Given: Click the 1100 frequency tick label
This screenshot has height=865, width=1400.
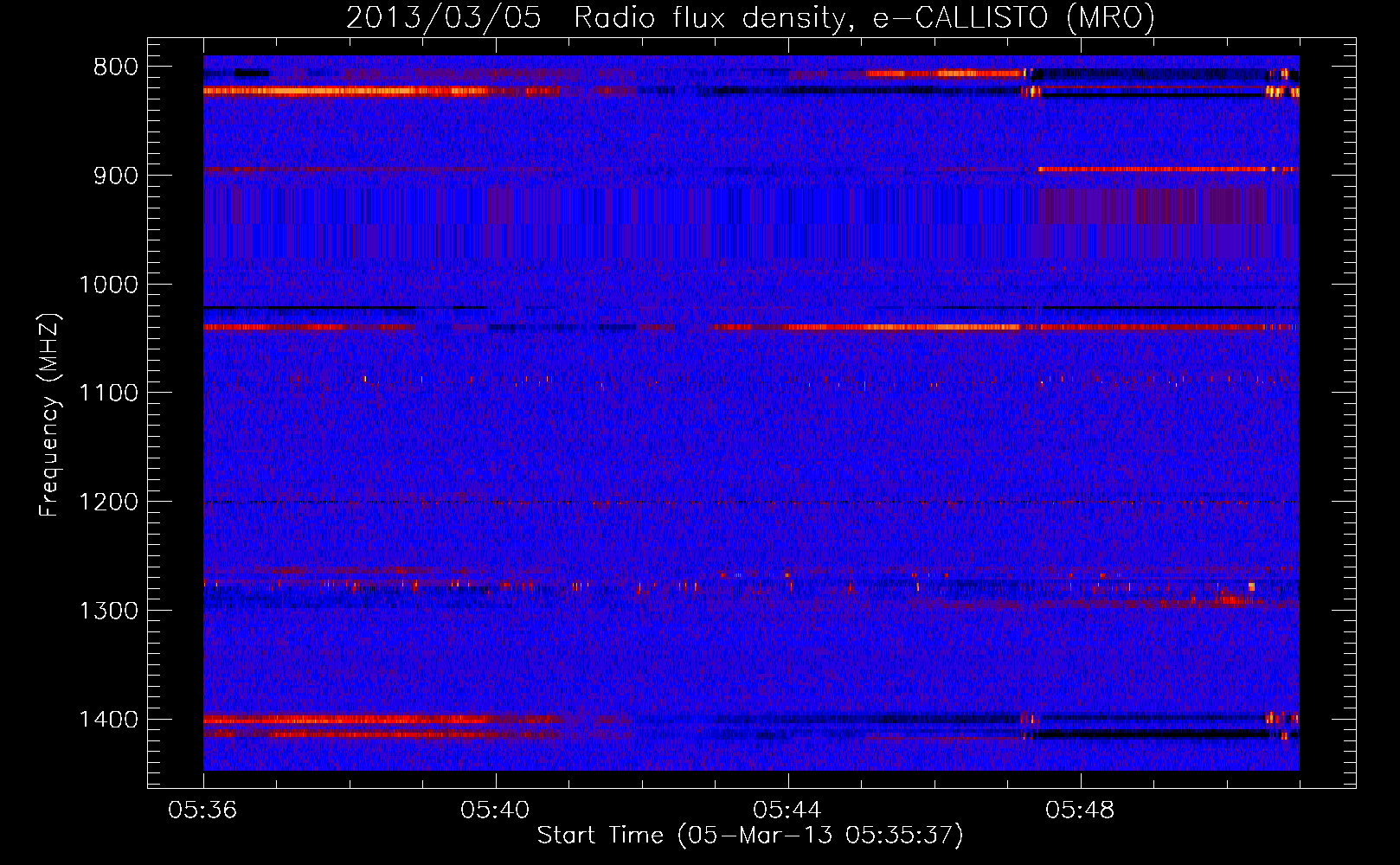Looking at the screenshot, I should [x=109, y=394].
